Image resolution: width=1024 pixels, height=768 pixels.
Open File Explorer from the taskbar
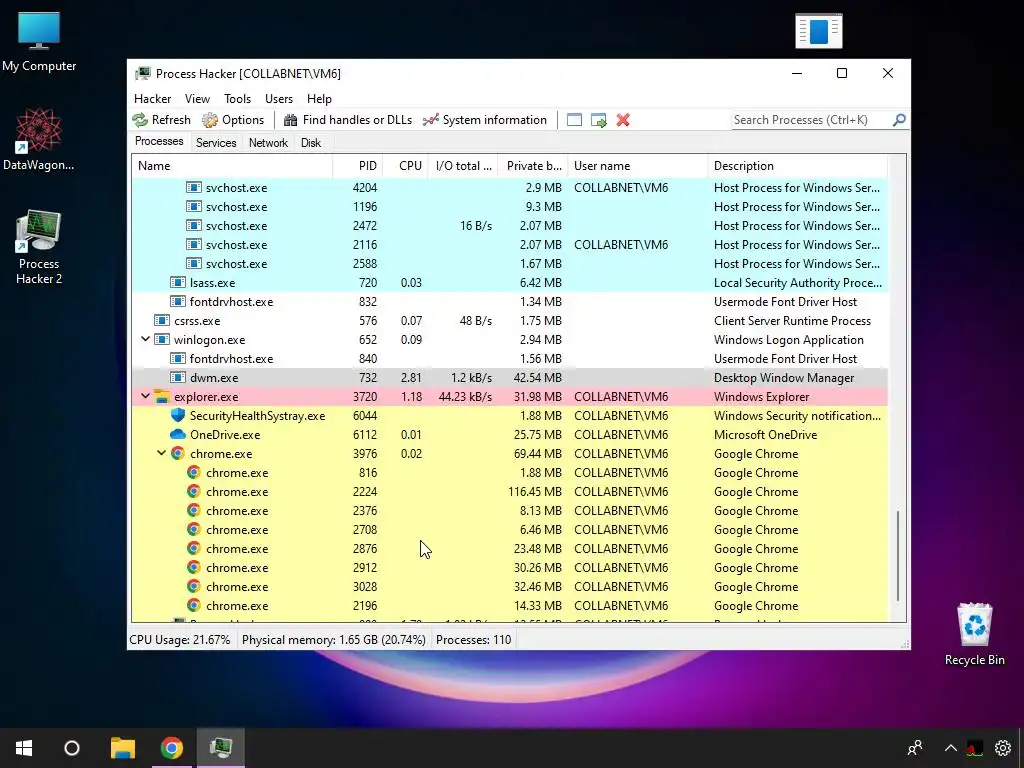pyautogui.click(x=123, y=748)
